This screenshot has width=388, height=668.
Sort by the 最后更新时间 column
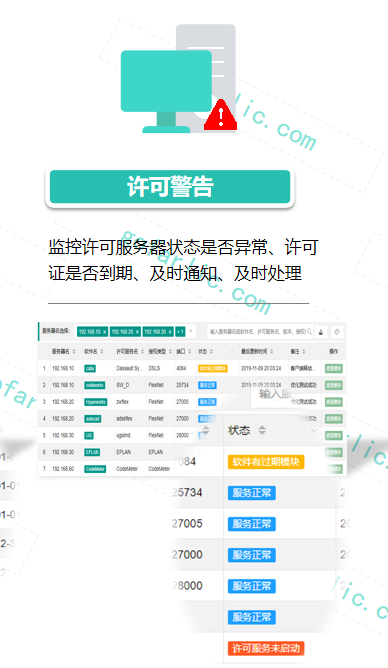click(272, 351)
